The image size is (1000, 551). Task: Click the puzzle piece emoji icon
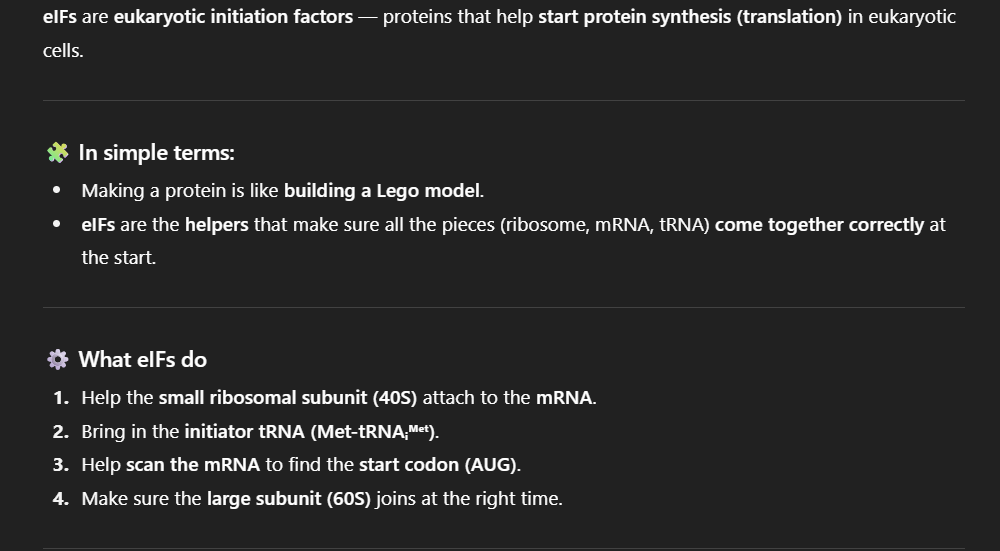pos(58,153)
